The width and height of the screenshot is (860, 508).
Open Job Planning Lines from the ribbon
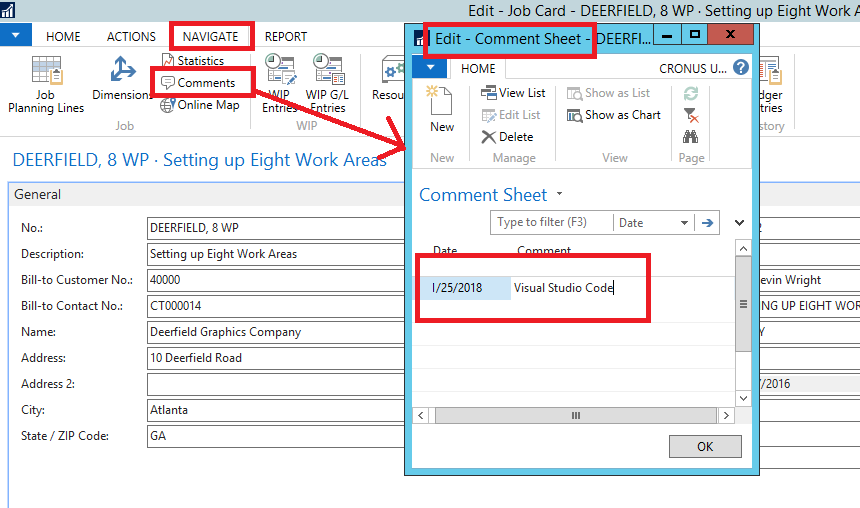point(46,84)
